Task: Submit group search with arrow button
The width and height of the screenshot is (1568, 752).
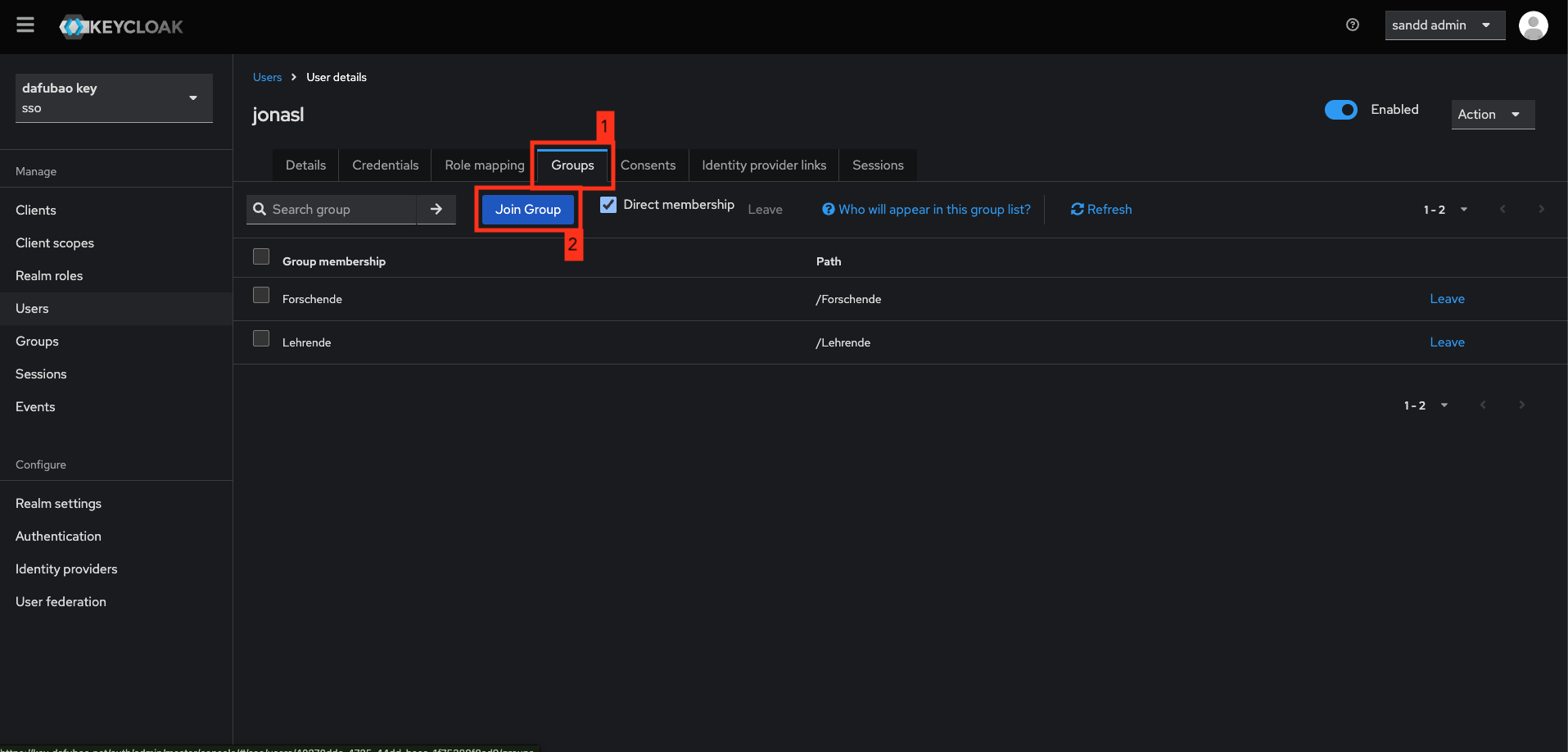Action: [x=436, y=210]
